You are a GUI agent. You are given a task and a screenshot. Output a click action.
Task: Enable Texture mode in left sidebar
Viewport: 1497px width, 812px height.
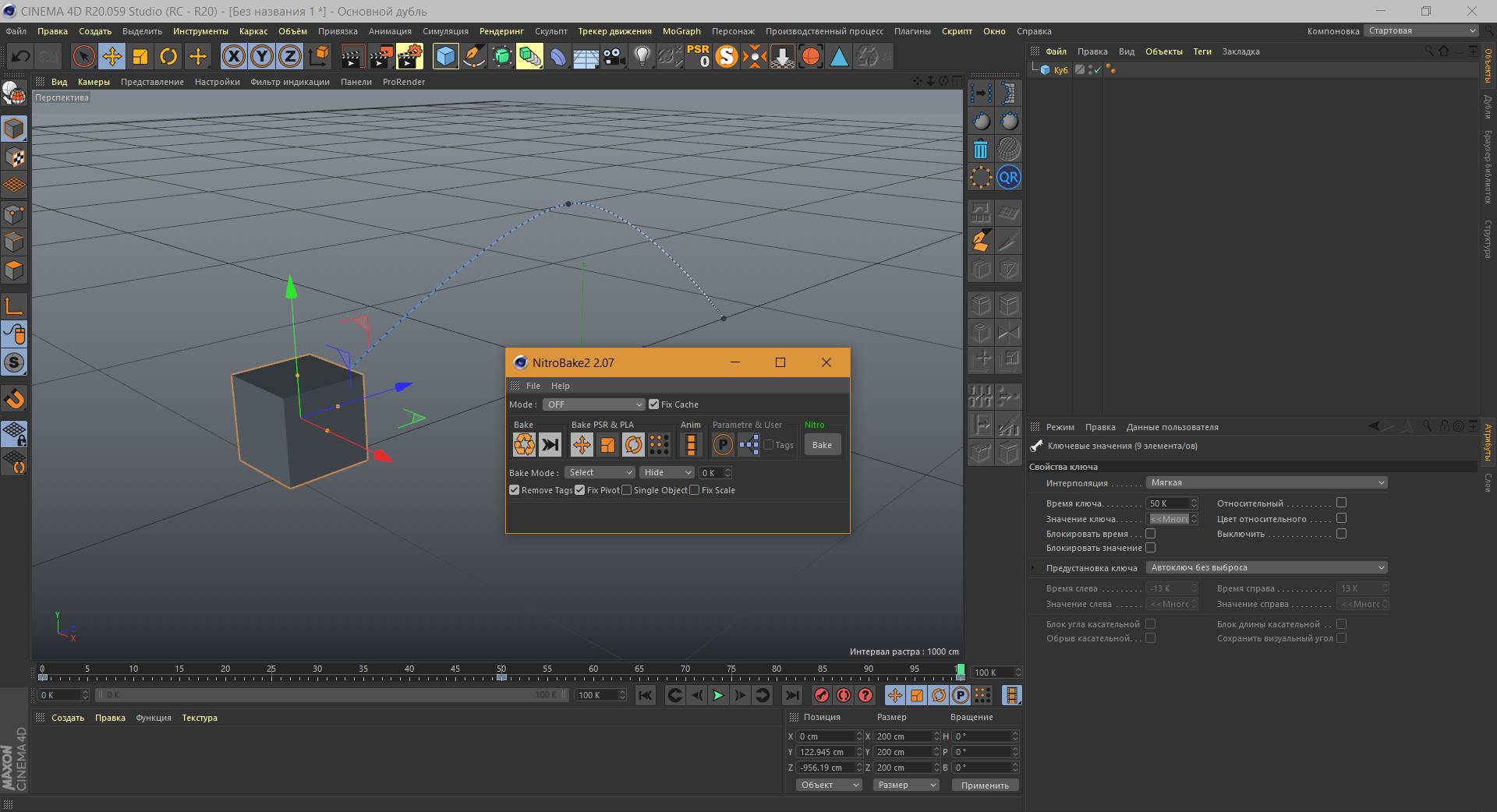(14, 157)
